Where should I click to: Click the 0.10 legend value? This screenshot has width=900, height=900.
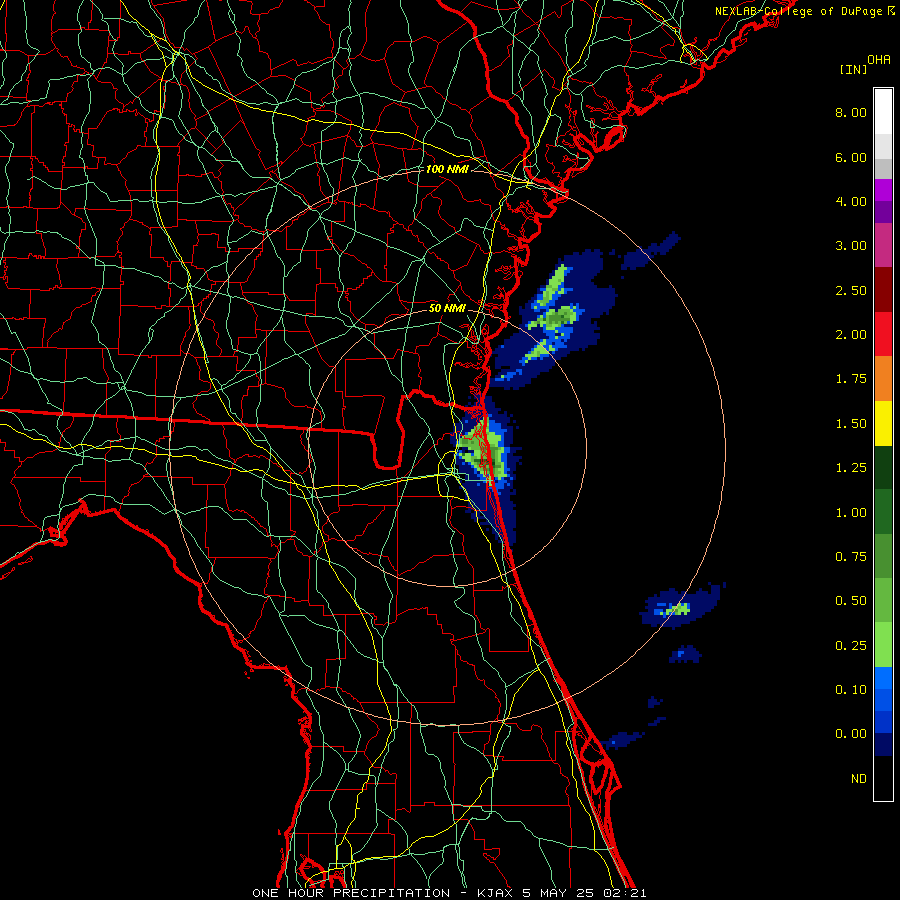pyautogui.click(x=851, y=690)
